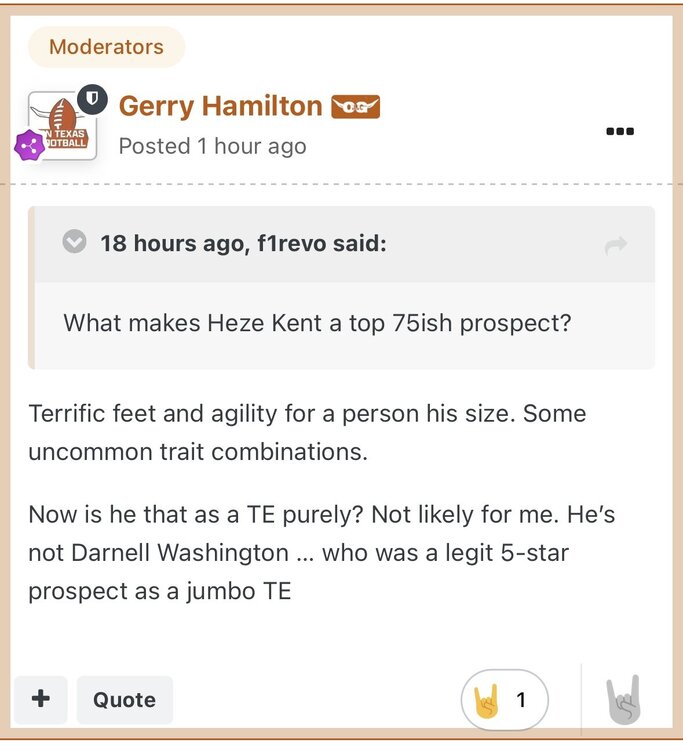Click the purple rank icon on avatar

29,145
